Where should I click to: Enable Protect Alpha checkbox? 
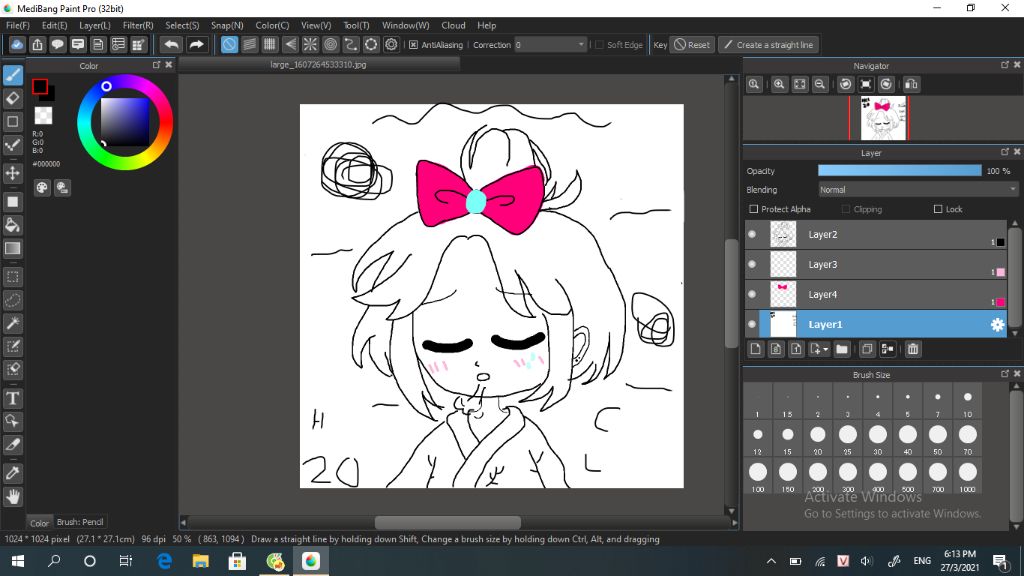[x=754, y=209]
